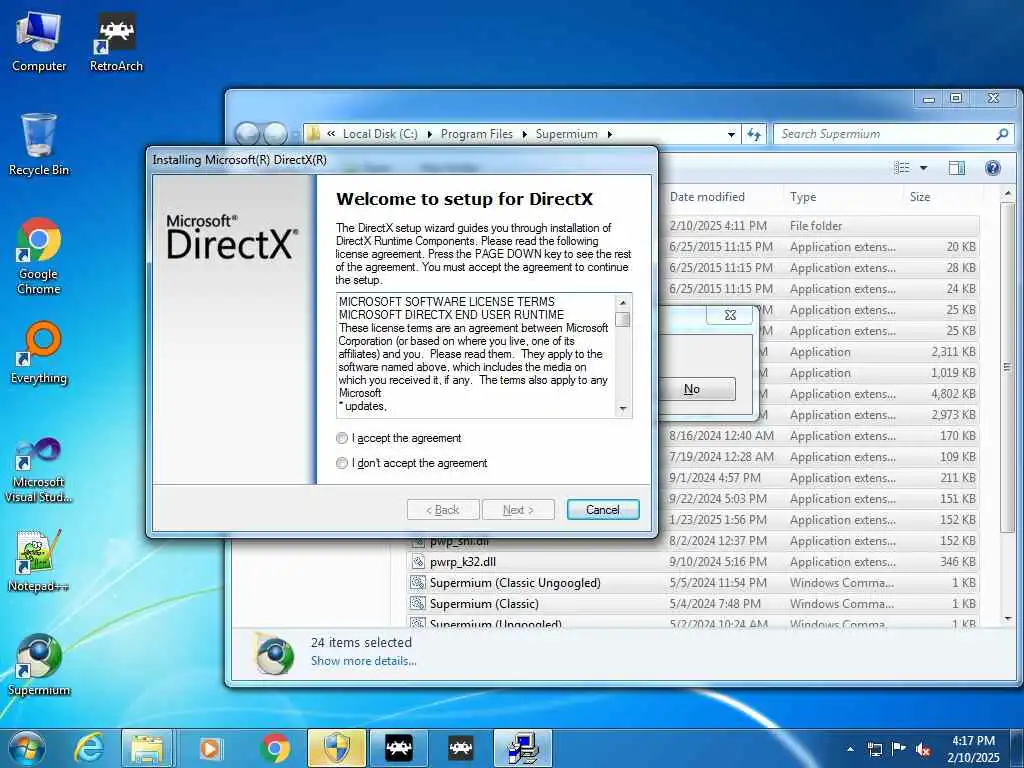The width and height of the screenshot is (1024, 768).
Task: Open the Action Center flag icon
Action: pyautogui.click(x=899, y=749)
